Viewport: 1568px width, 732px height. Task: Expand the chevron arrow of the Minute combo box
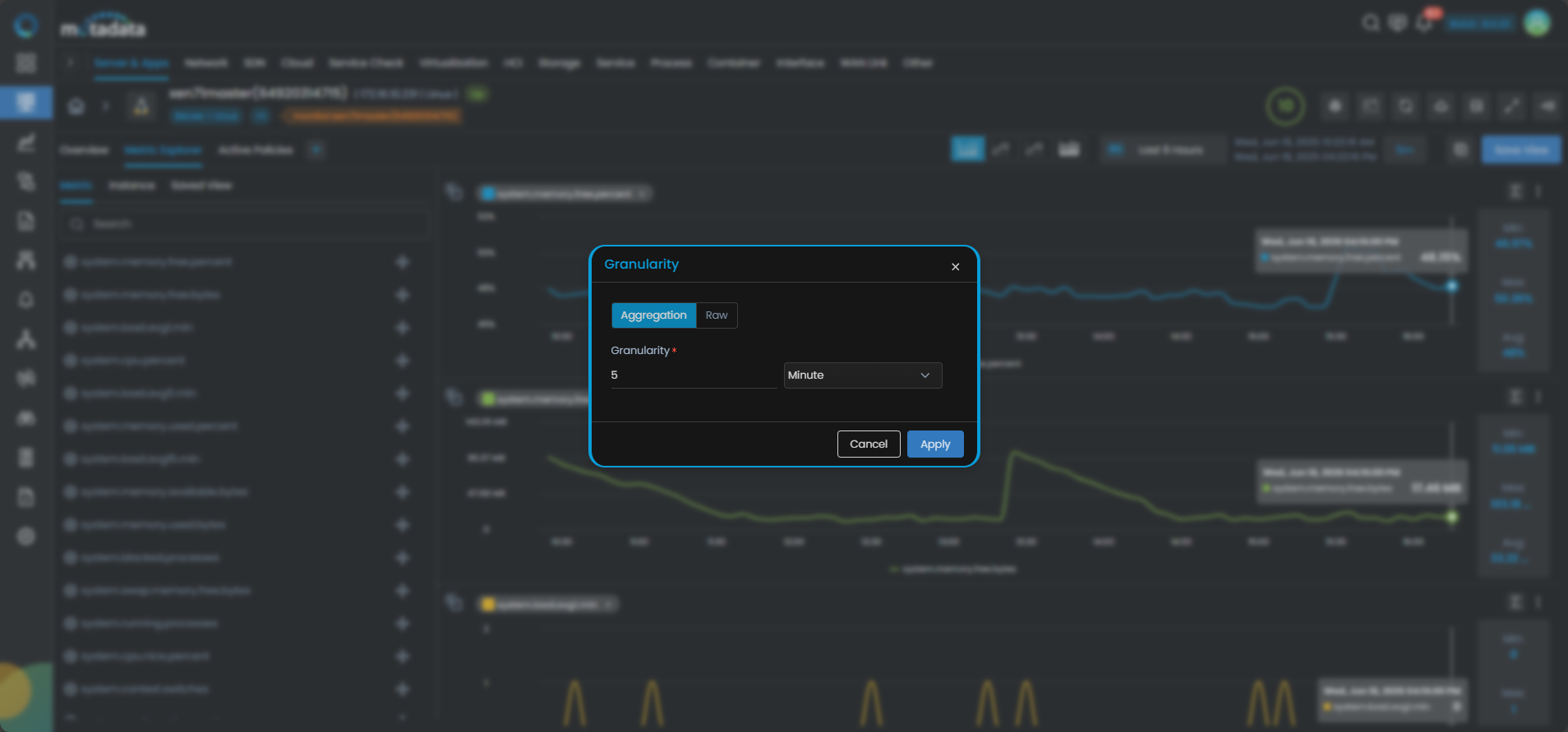925,375
